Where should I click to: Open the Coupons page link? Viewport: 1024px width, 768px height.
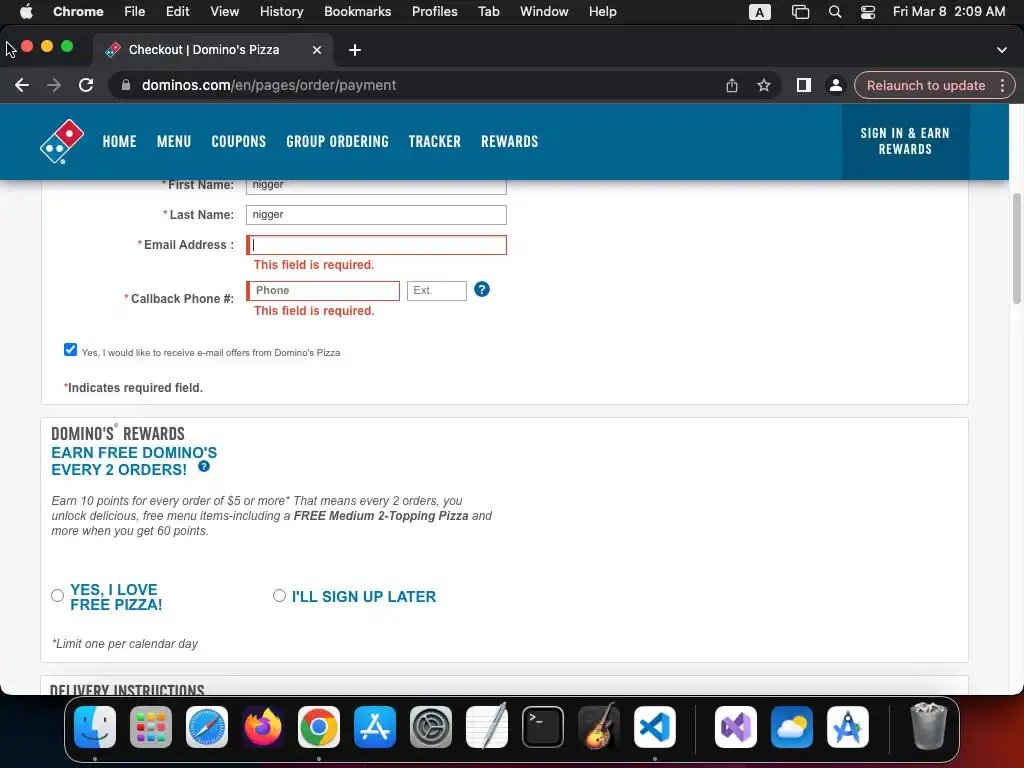coord(238,142)
